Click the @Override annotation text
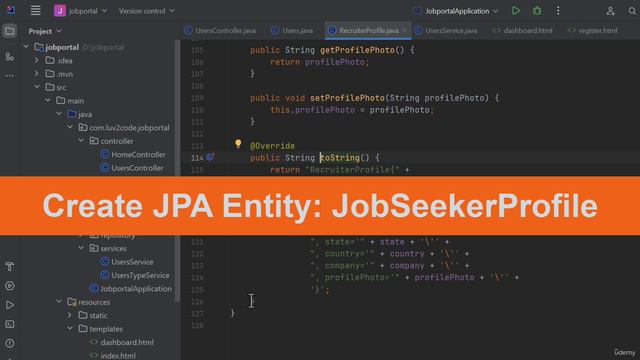Screen dimensions: 640x360 (272, 146)
